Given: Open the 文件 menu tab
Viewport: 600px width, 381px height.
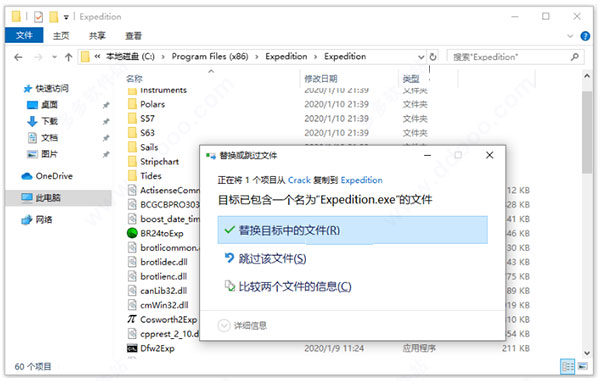Looking at the screenshot, I should coord(24,36).
